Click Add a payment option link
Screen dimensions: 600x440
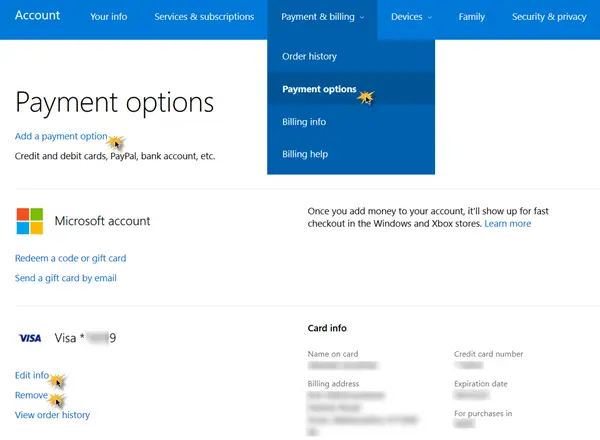click(61, 136)
